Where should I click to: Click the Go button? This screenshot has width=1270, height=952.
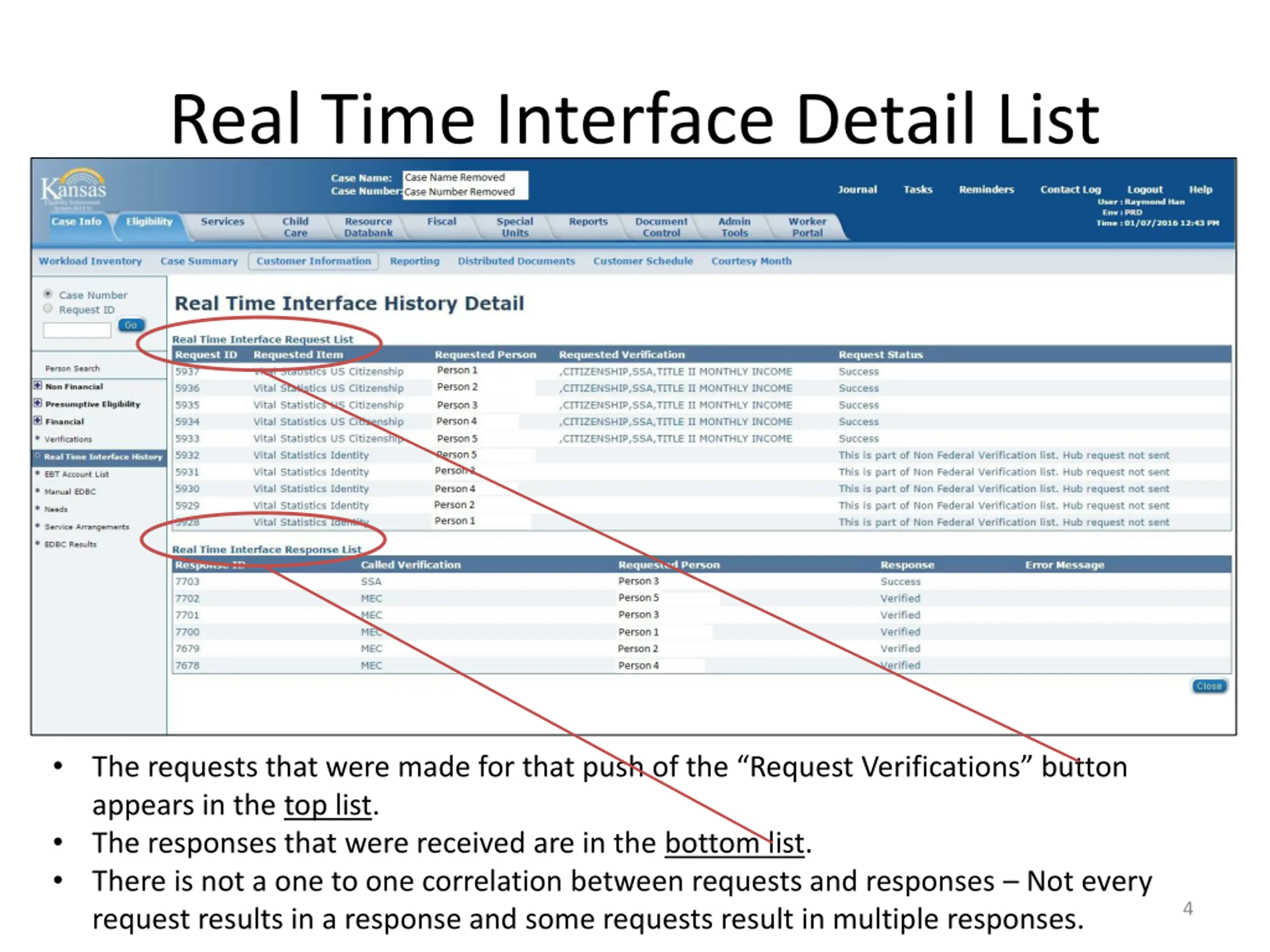click(131, 325)
